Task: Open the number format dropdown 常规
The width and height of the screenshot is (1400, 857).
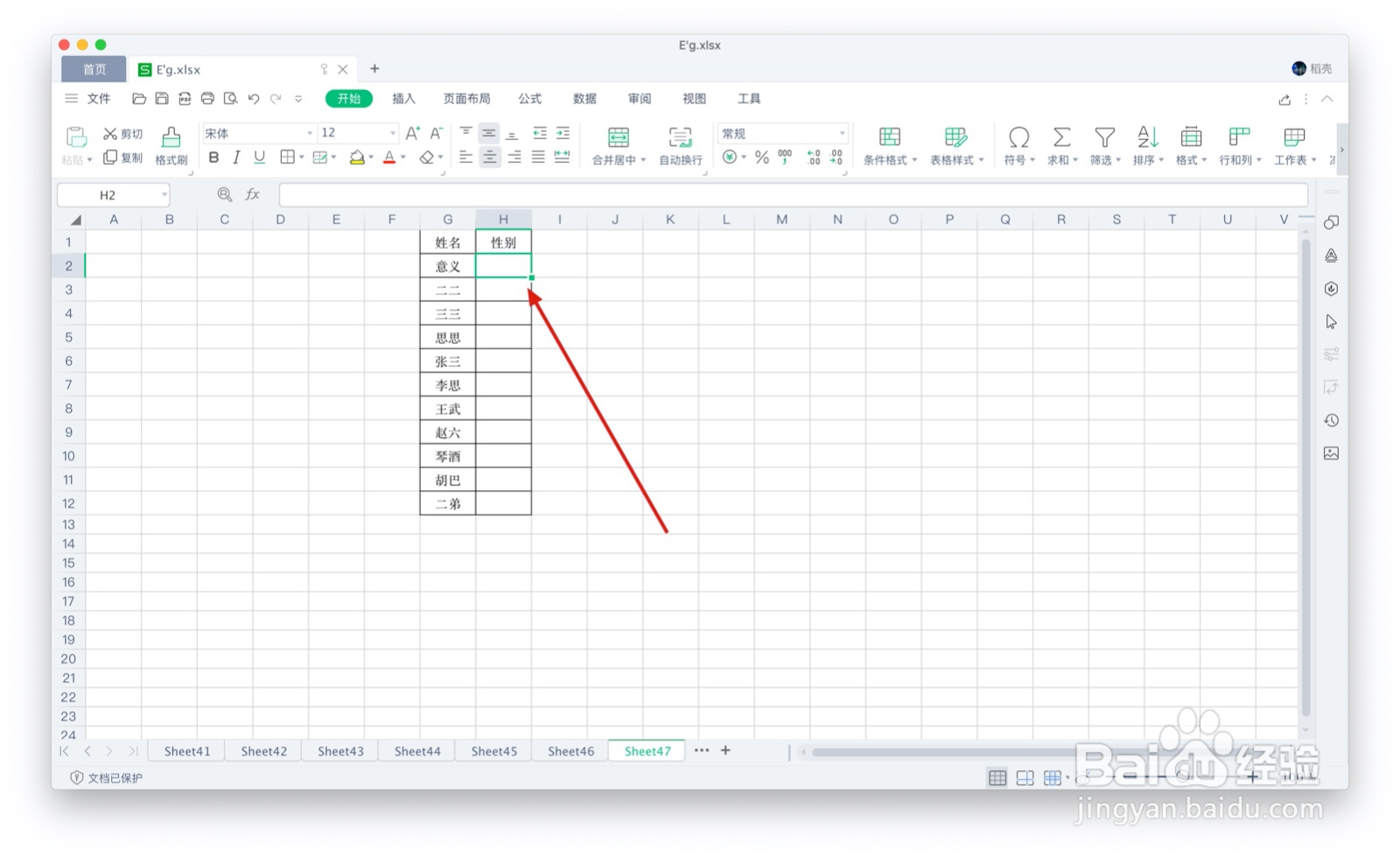Action: click(x=783, y=133)
